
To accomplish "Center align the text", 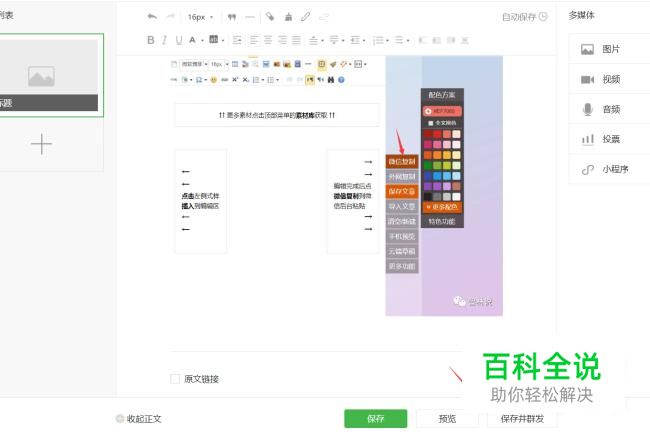I will (x=268, y=40).
